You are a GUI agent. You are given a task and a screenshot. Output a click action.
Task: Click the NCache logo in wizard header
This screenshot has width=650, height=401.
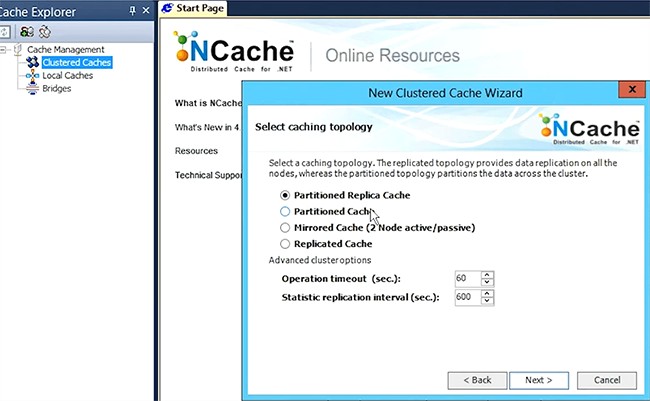[589, 129]
